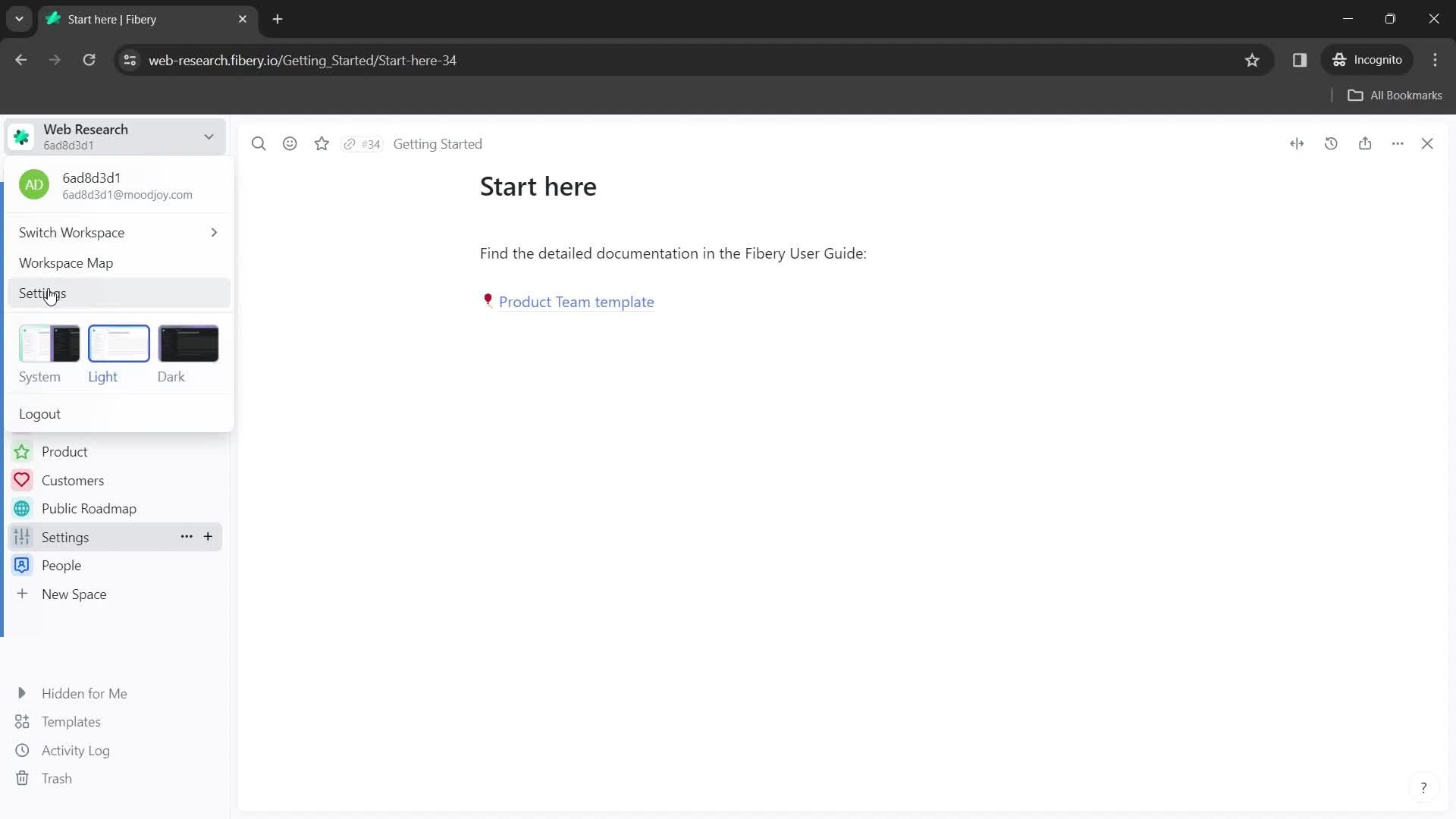The height and width of the screenshot is (819, 1456).
Task: Click the history/clock icon in toolbar
Action: 1332,144
